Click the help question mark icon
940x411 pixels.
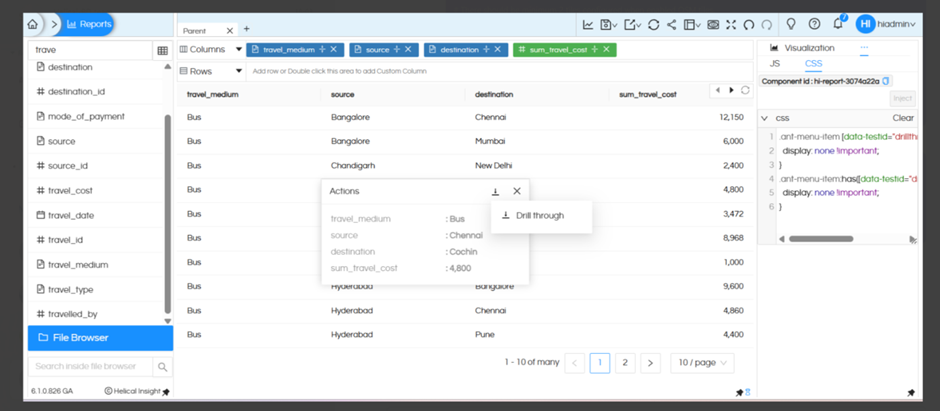click(x=814, y=25)
